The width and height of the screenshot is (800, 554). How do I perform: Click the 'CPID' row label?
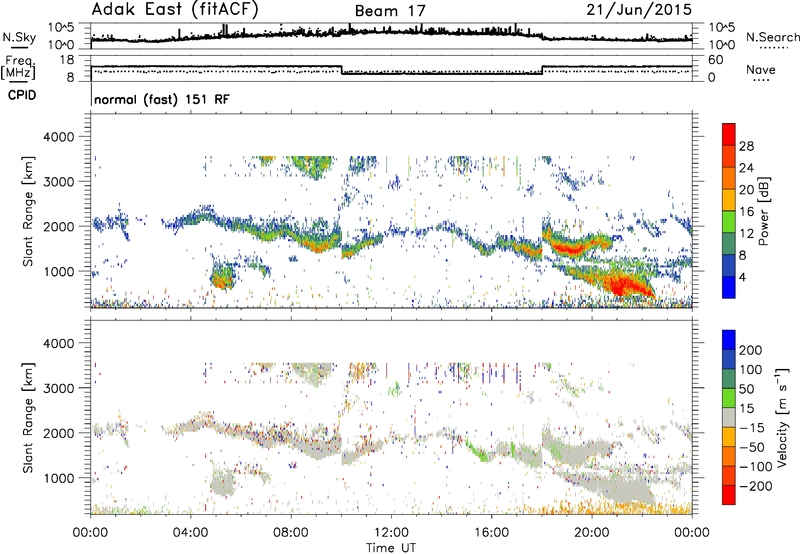(x=22, y=95)
